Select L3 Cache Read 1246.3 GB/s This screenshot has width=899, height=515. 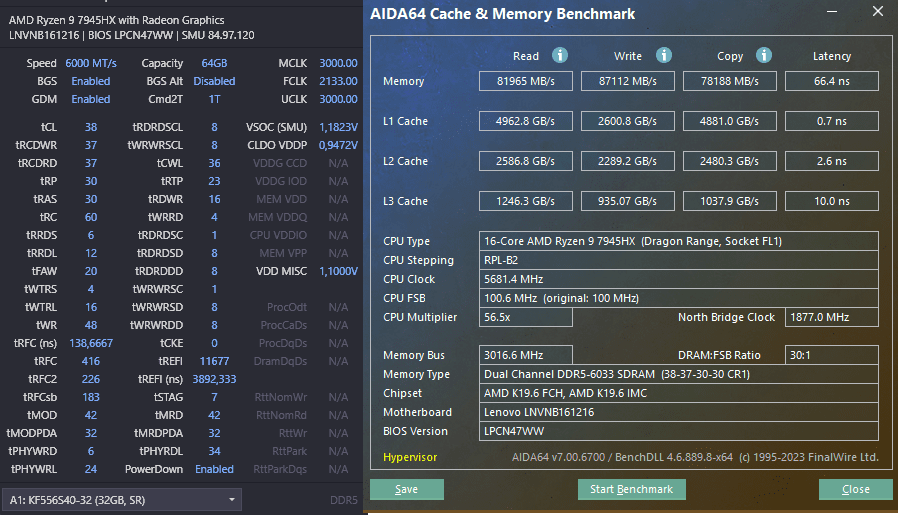coord(526,201)
